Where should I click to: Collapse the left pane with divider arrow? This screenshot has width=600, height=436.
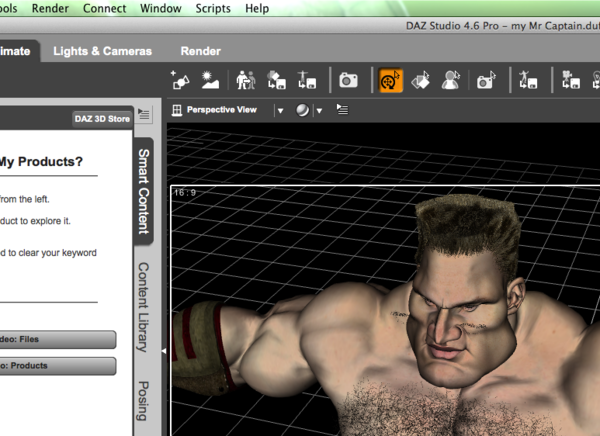pos(164,351)
